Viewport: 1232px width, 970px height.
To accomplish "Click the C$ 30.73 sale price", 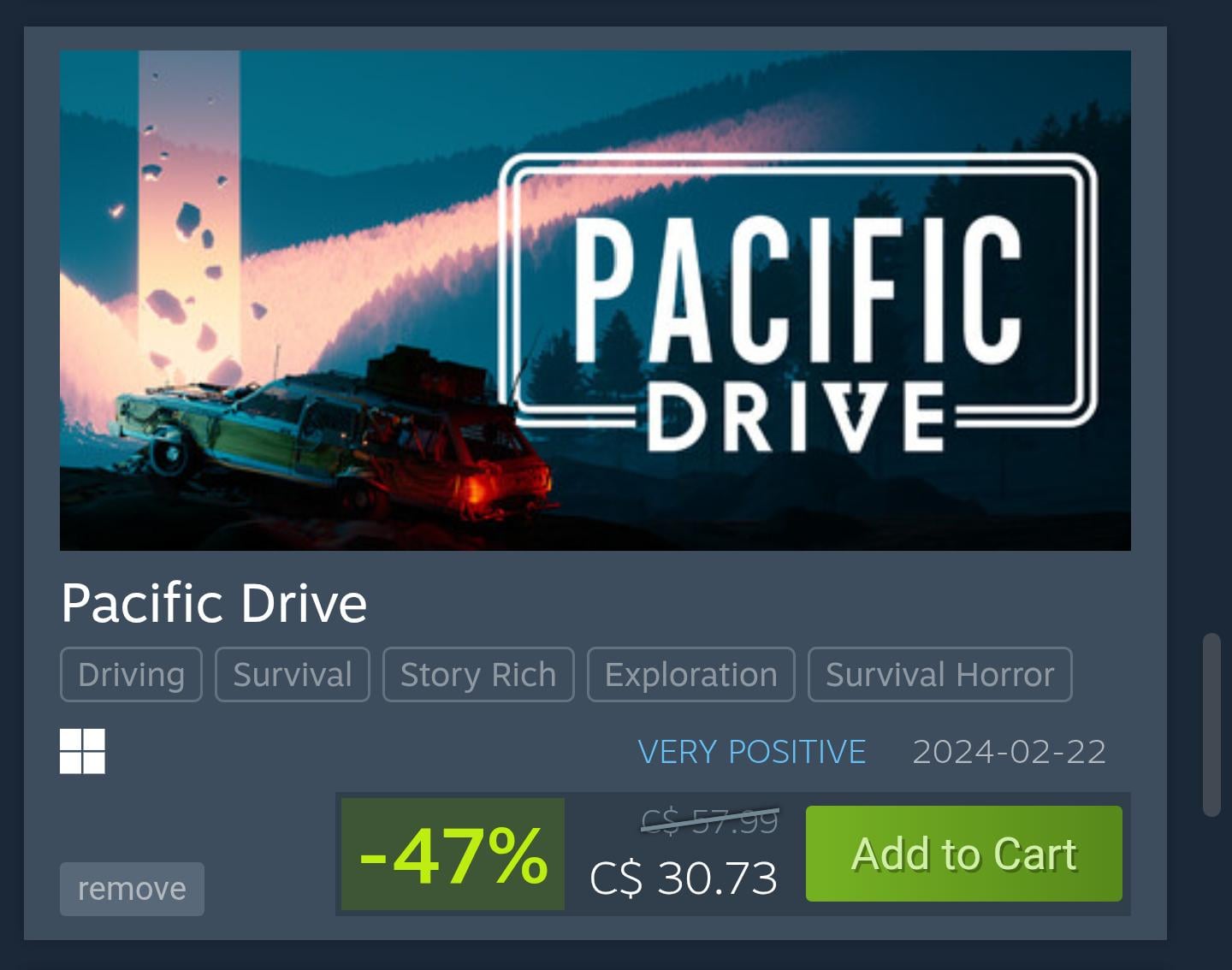I will (x=684, y=878).
